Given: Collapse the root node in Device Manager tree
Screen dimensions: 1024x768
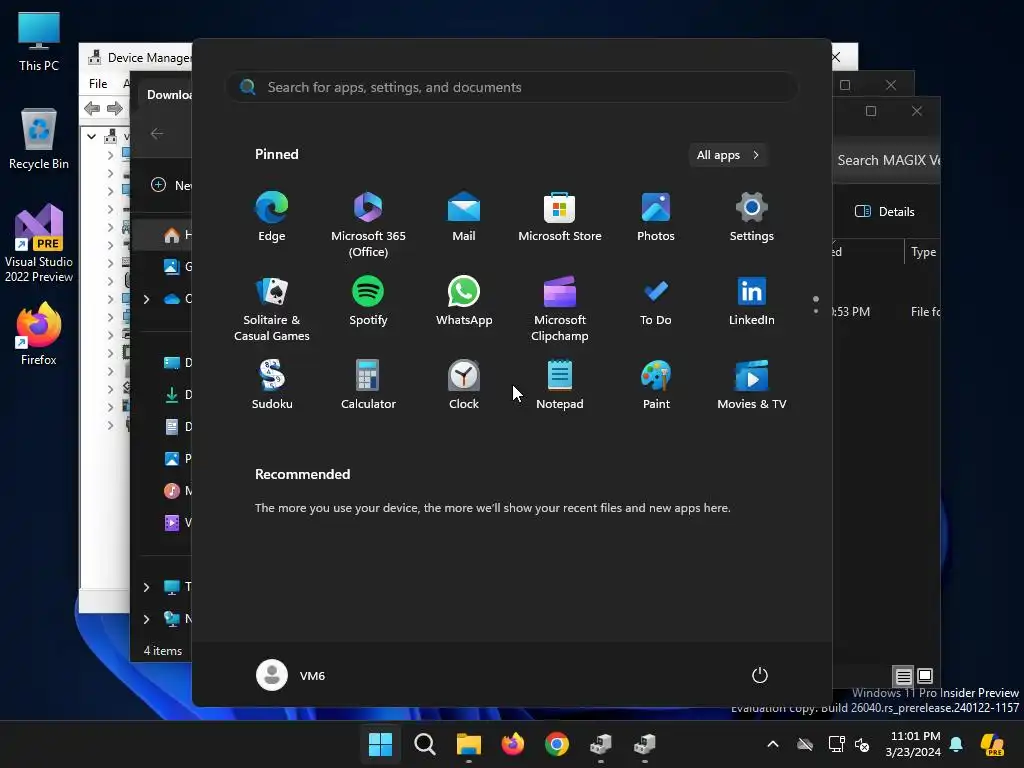Looking at the screenshot, I should coord(91,136).
